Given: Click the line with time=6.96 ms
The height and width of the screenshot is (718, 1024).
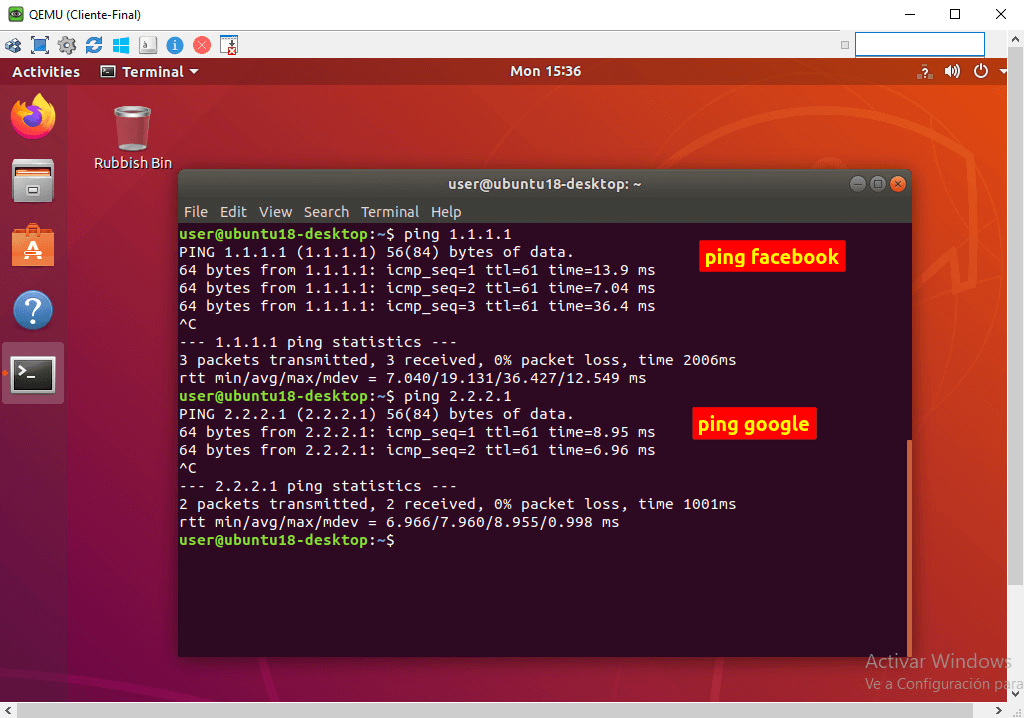Looking at the screenshot, I should coord(417,451).
